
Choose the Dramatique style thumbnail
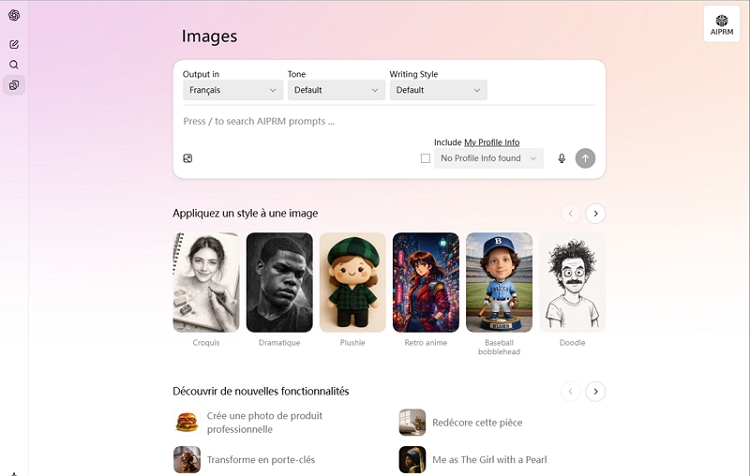click(279, 282)
